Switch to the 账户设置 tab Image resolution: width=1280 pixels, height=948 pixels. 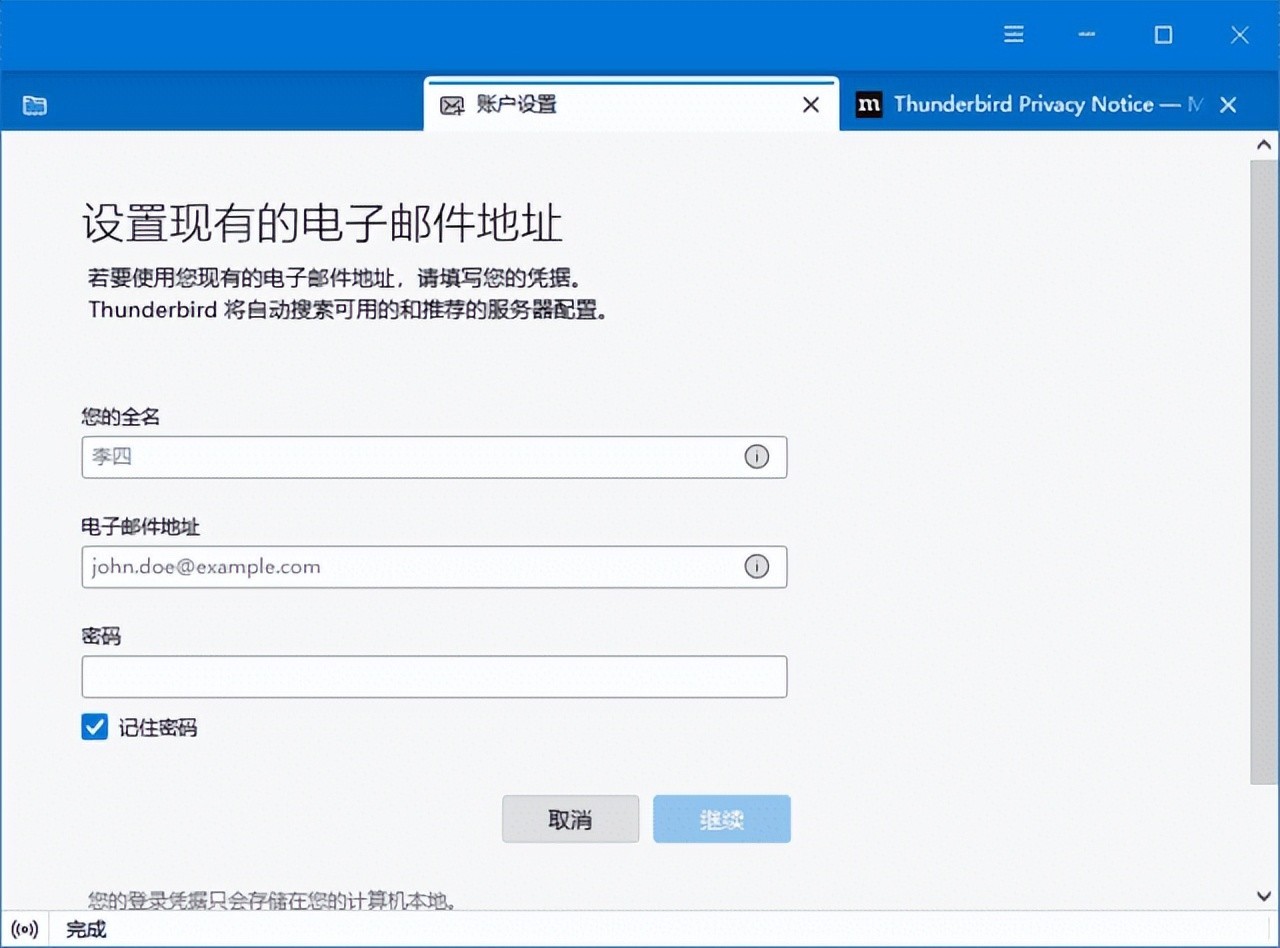click(x=600, y=105)
